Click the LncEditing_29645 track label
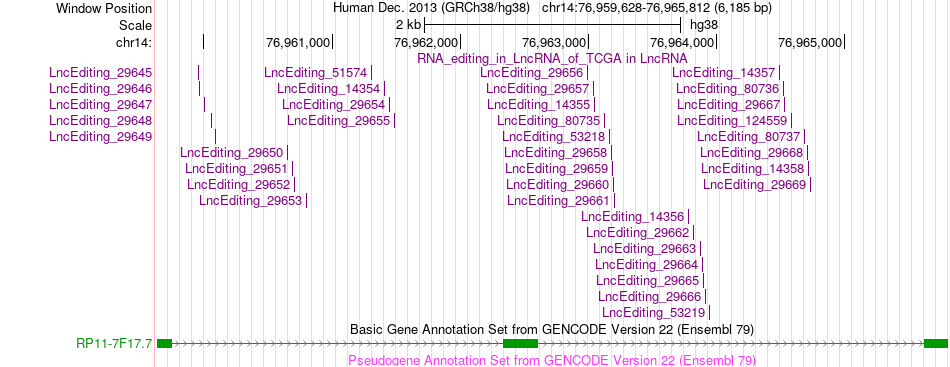This screenshot has width=950, height=367. click(101, 73)
